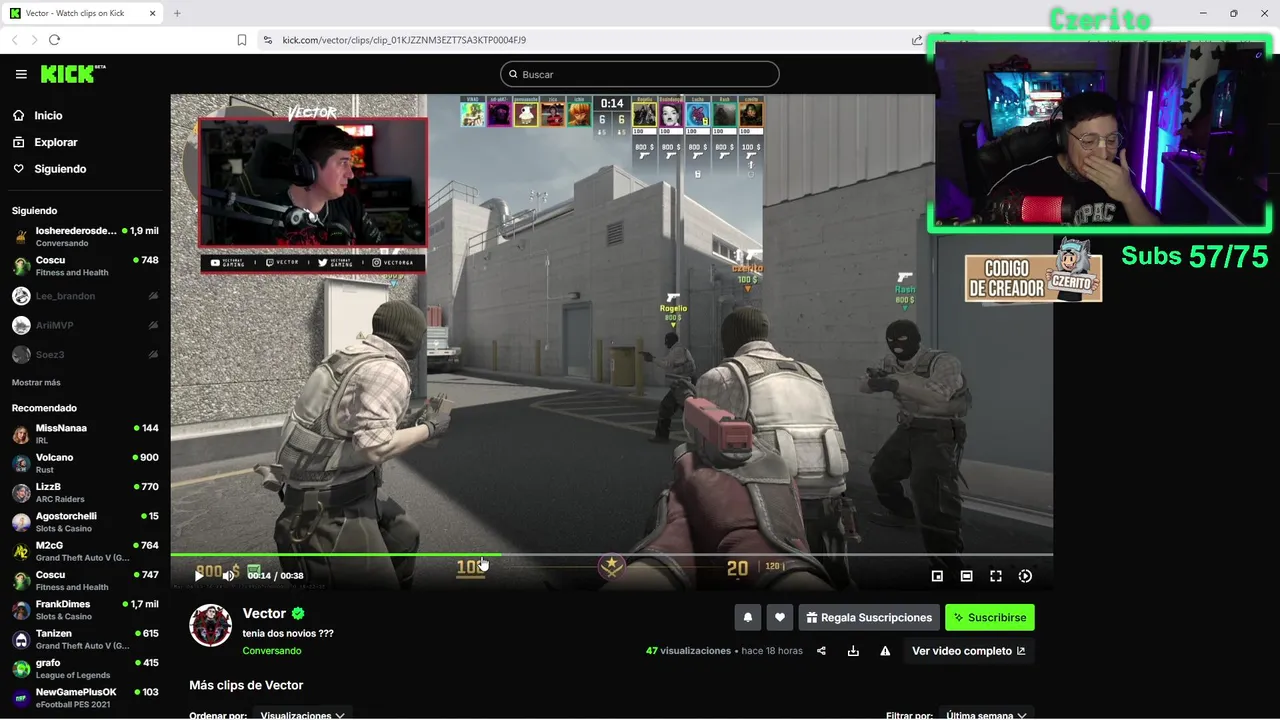Expand Mostrar más followed channels

click(x=36, y=383)
